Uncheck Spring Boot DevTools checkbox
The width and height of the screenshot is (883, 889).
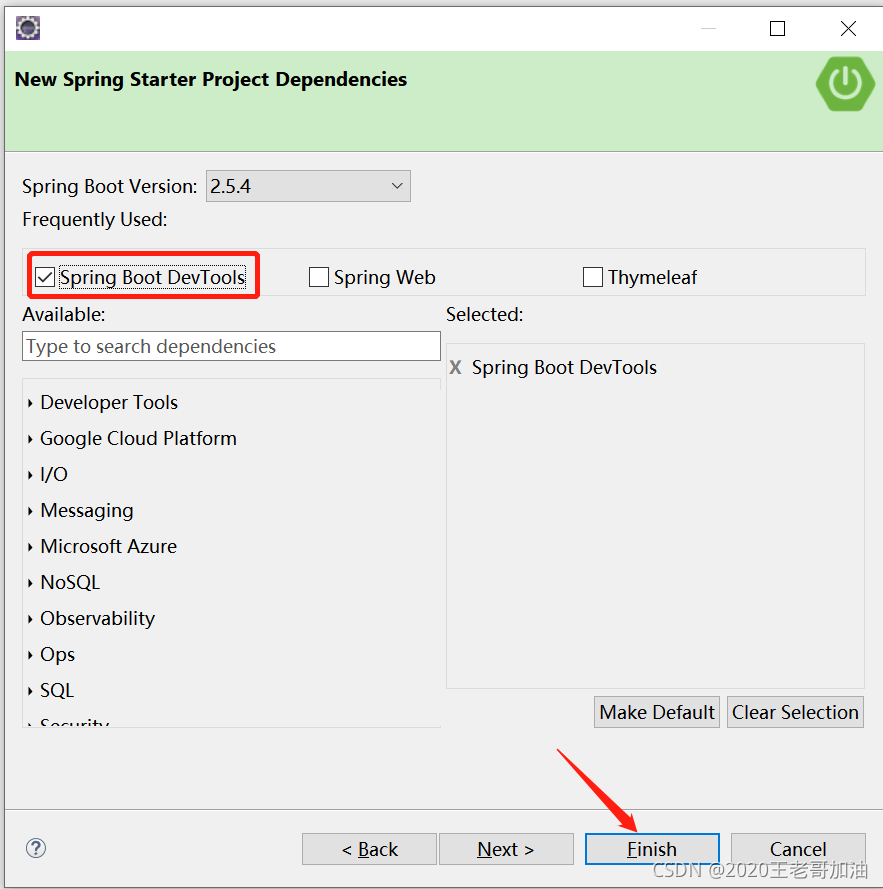[45, 277]
